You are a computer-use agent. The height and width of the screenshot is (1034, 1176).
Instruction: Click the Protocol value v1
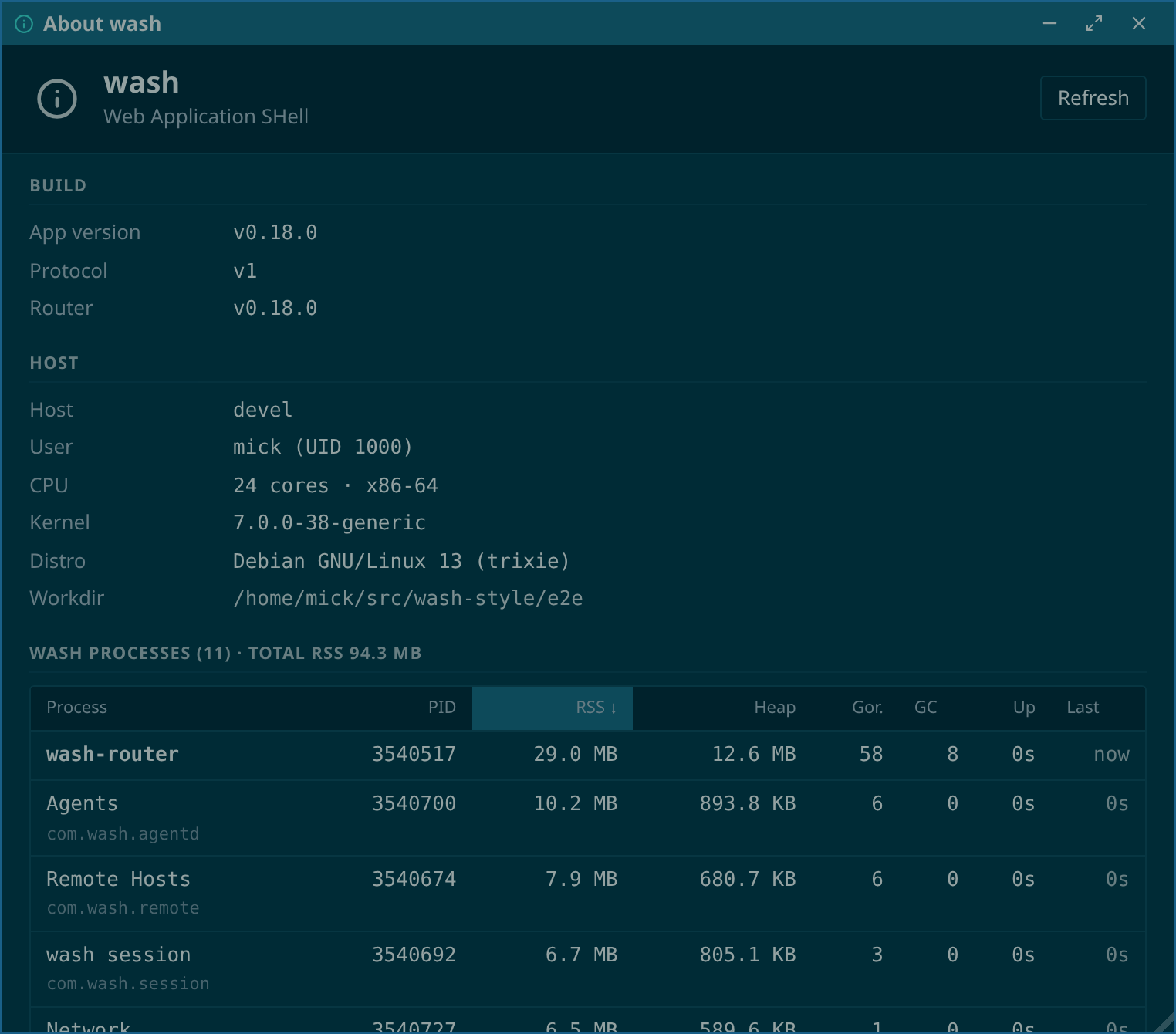(x=245, y=271)
